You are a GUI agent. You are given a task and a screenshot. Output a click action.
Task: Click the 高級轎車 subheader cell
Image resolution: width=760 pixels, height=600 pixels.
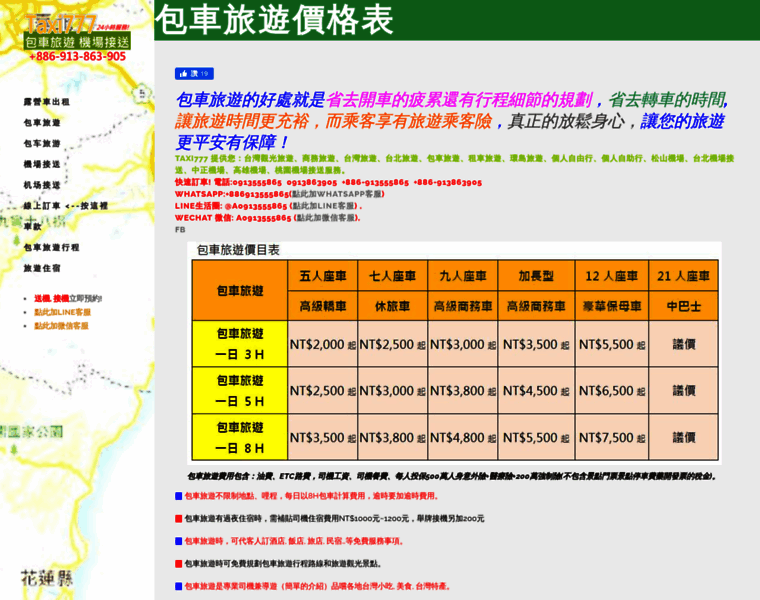coord(323,306)
